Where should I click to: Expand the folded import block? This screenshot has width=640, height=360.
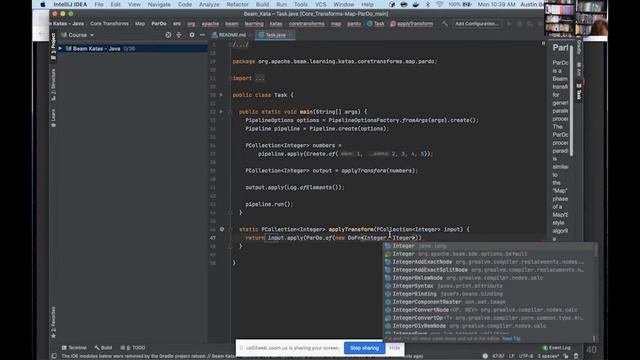point(260,78)
